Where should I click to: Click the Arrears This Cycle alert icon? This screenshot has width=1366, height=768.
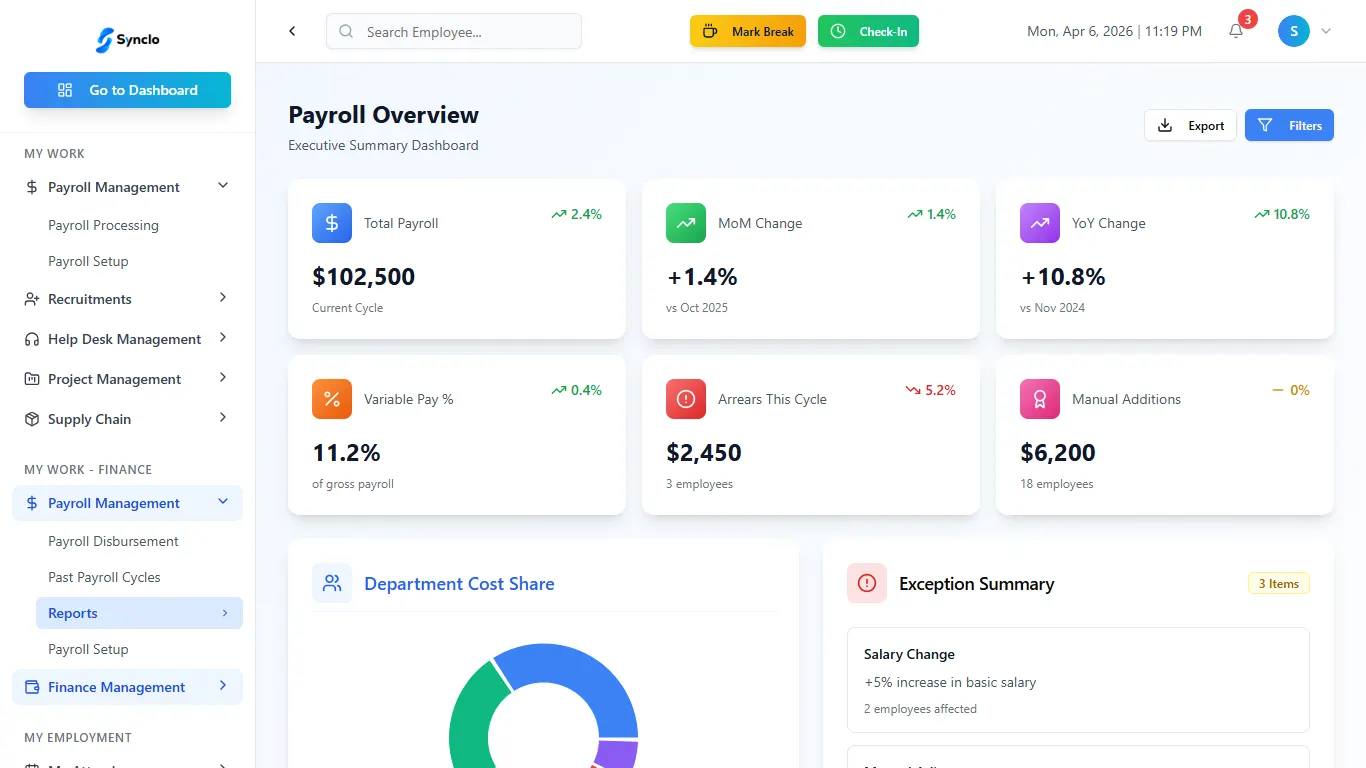686,399
